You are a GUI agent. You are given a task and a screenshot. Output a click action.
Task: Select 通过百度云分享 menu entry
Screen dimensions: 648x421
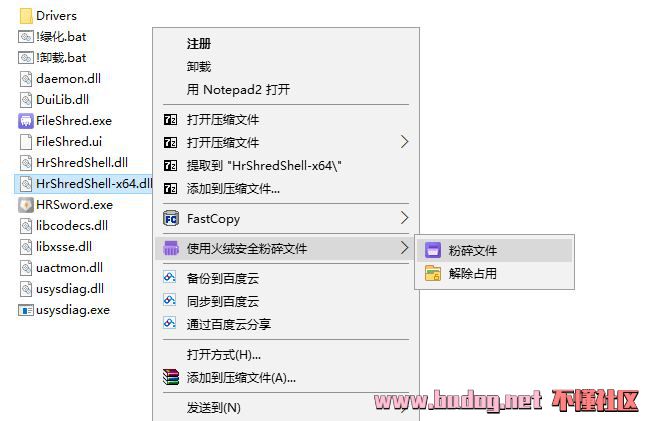pos(229,324)
